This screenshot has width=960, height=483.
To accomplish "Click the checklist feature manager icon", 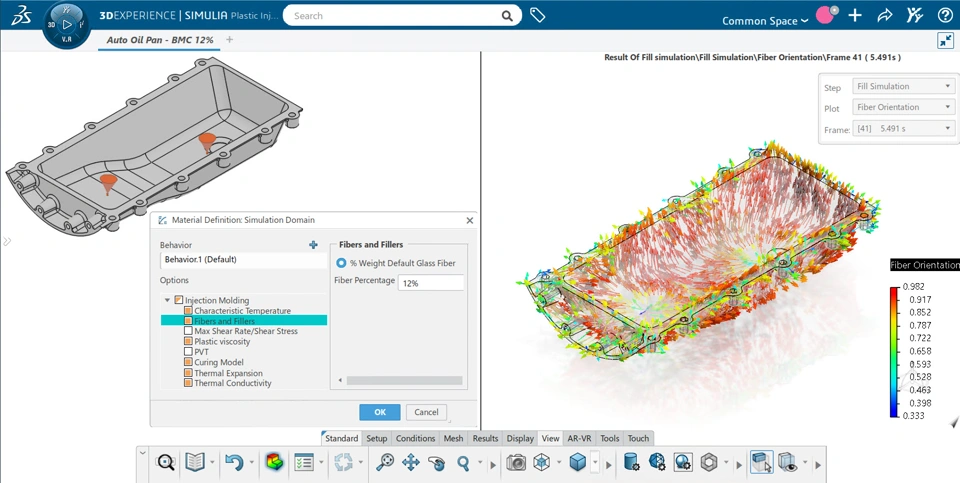I will pos(304,462).
